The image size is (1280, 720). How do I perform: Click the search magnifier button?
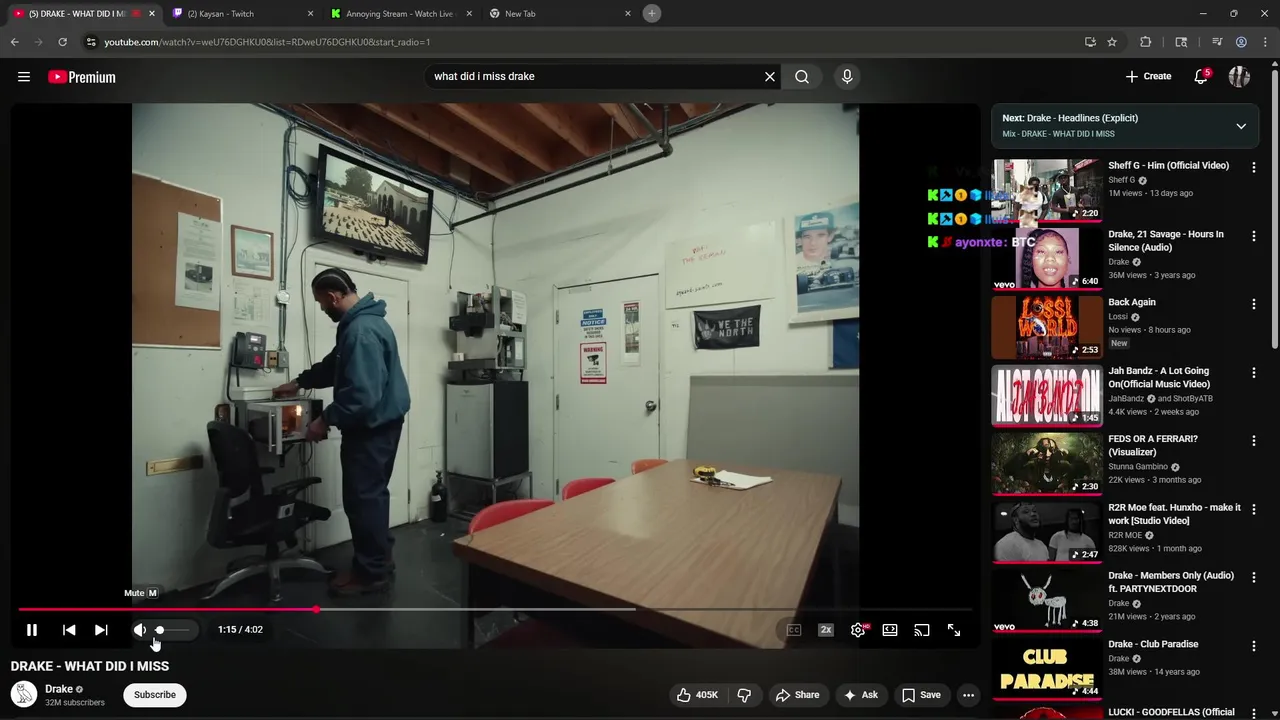click(802, 77)
